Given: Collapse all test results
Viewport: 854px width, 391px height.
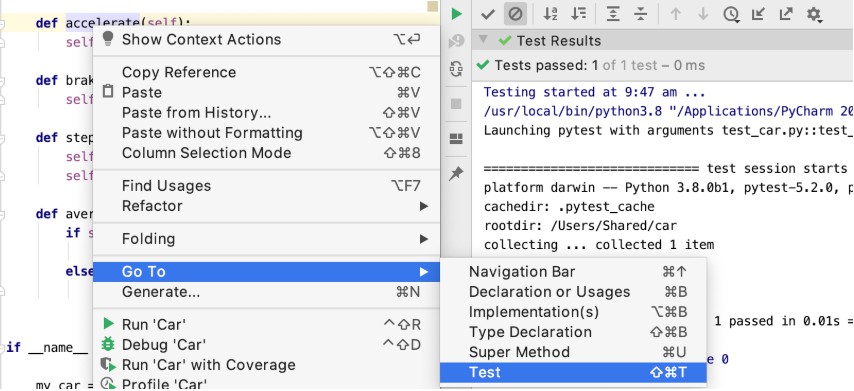Looking at the screenshot, I should [640, 14].
